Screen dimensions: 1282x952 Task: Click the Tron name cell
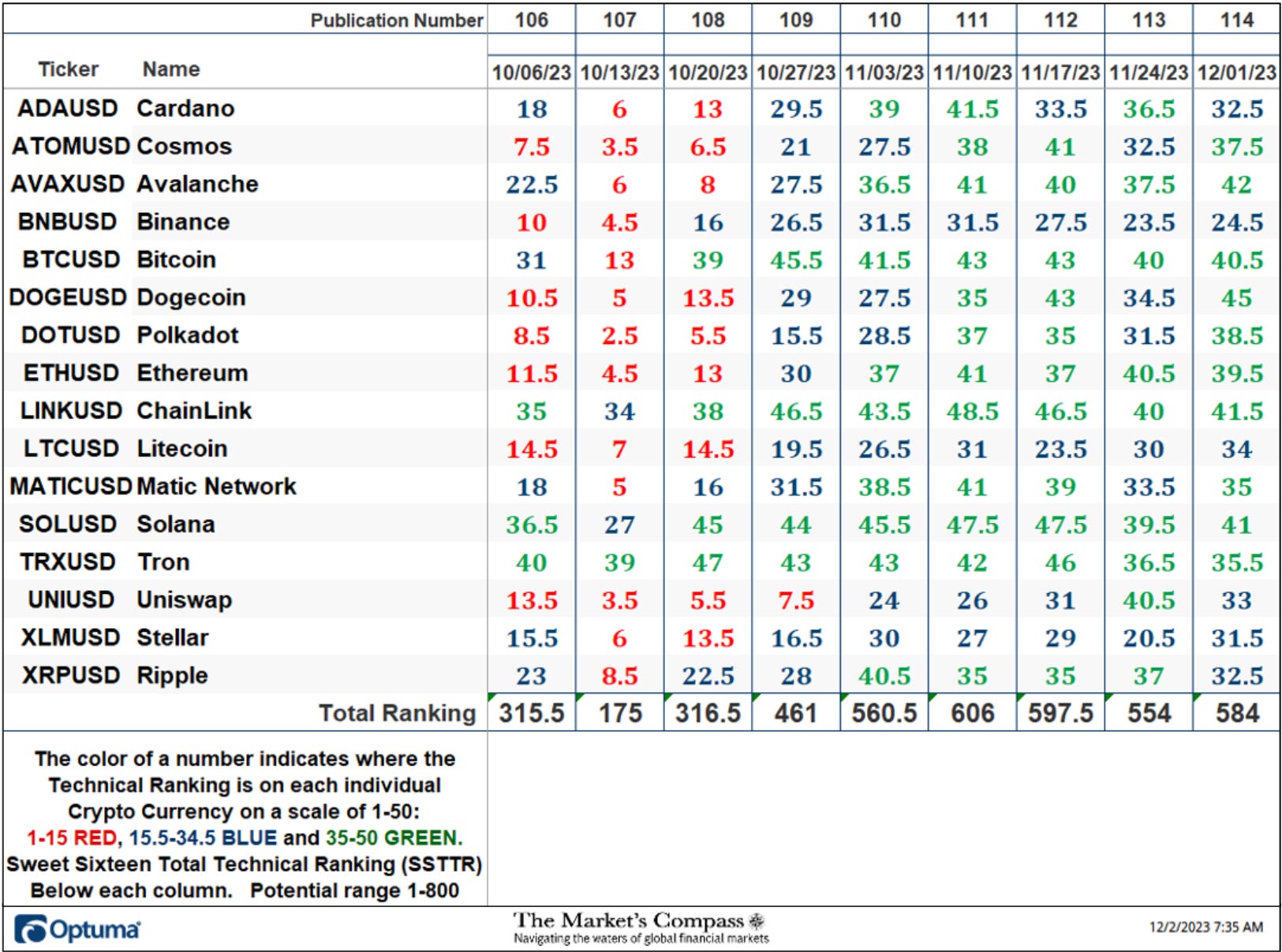coord(163,562)
